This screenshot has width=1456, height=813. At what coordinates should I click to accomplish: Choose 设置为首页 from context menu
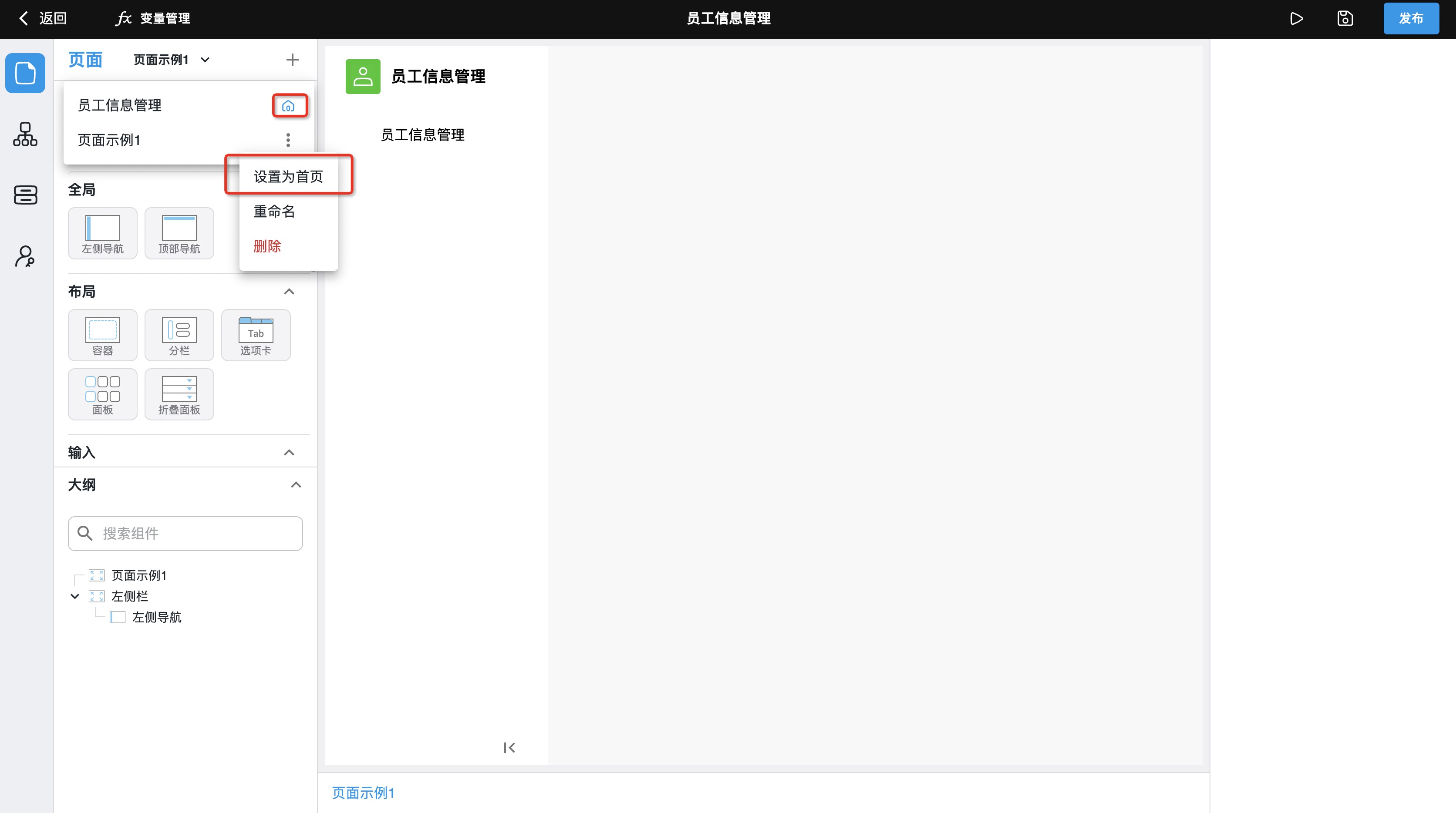[288, 176]
